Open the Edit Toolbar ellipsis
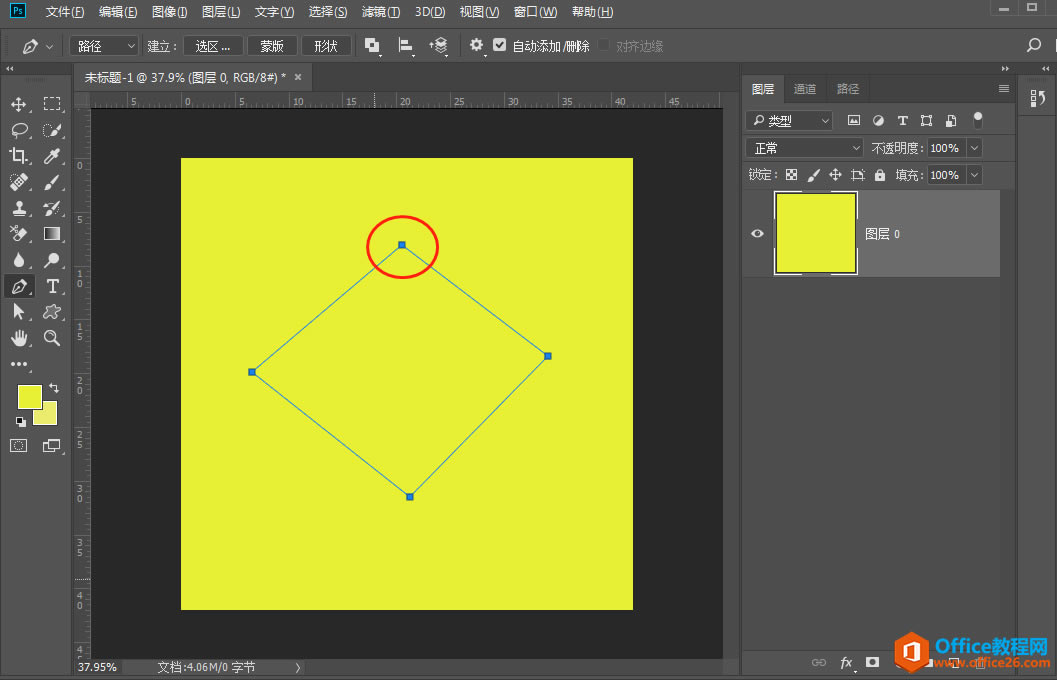The width and height of the screenshot is (1057, 680). click(x=19, y=364)
